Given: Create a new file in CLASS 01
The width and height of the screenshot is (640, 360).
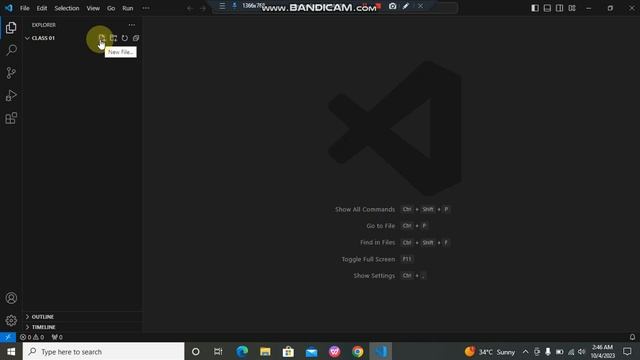Looking at the screenshot, I should pos(102,38).
